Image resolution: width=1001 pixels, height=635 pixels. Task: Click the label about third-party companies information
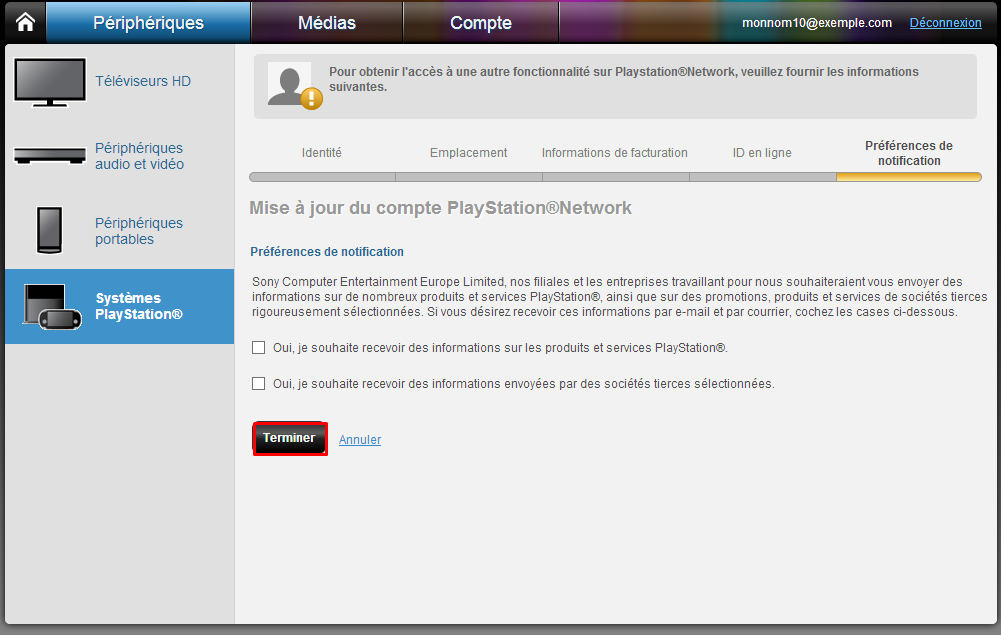click(524, 384)
